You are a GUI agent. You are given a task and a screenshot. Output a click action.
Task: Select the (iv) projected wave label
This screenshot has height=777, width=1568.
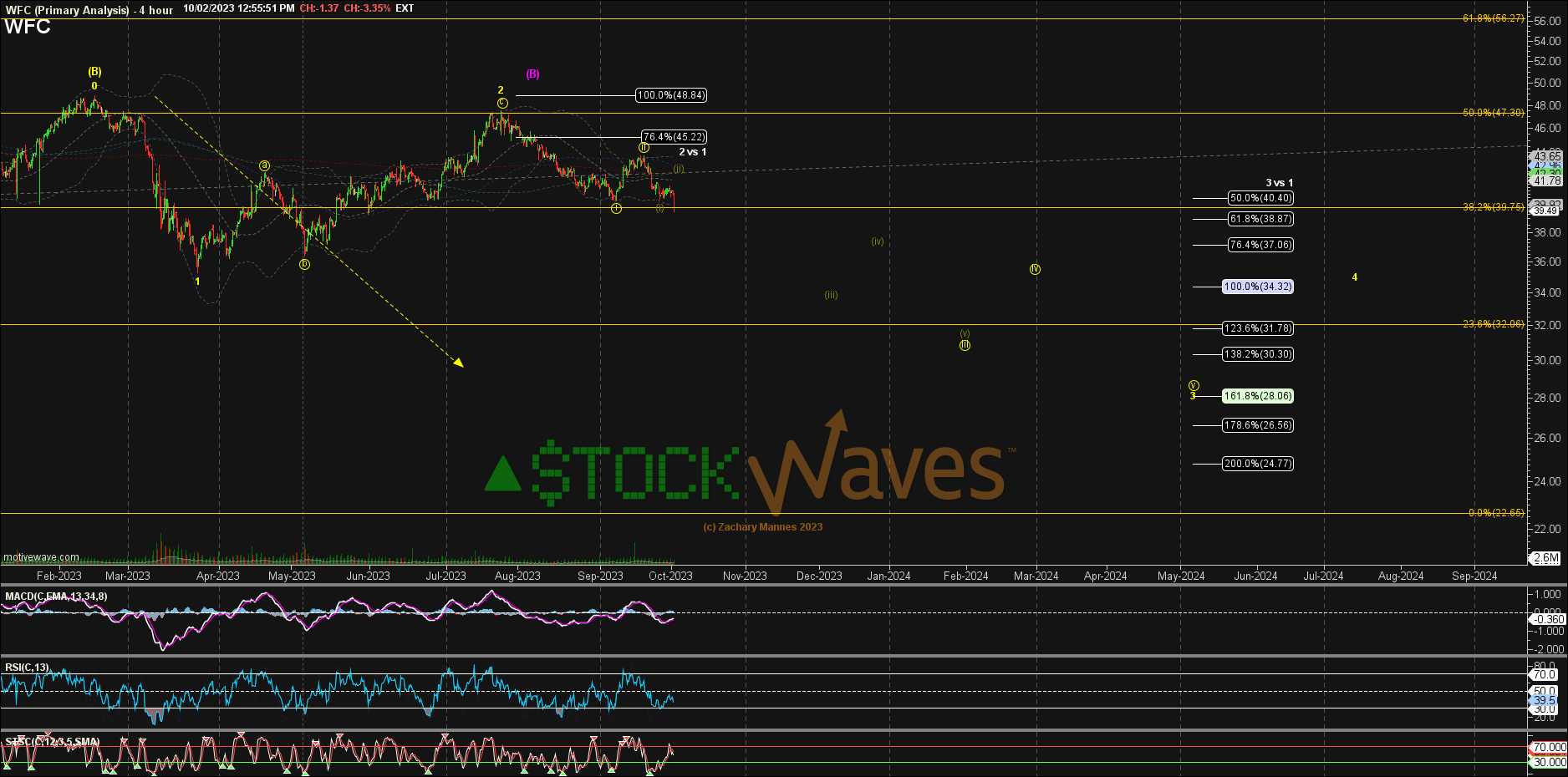(878, 241)
